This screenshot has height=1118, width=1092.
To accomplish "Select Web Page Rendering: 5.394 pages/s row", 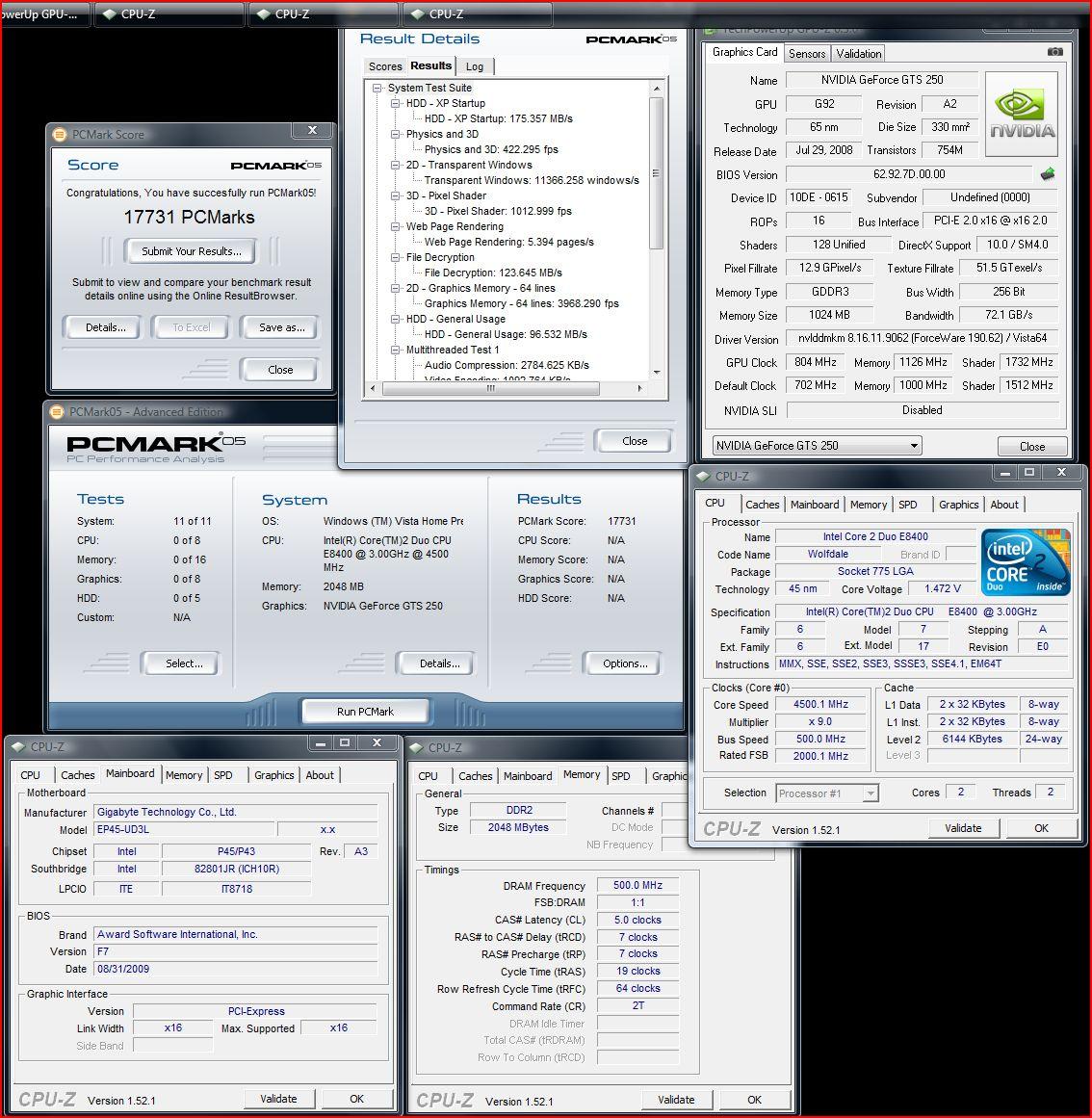I will (x=508, y=242).
